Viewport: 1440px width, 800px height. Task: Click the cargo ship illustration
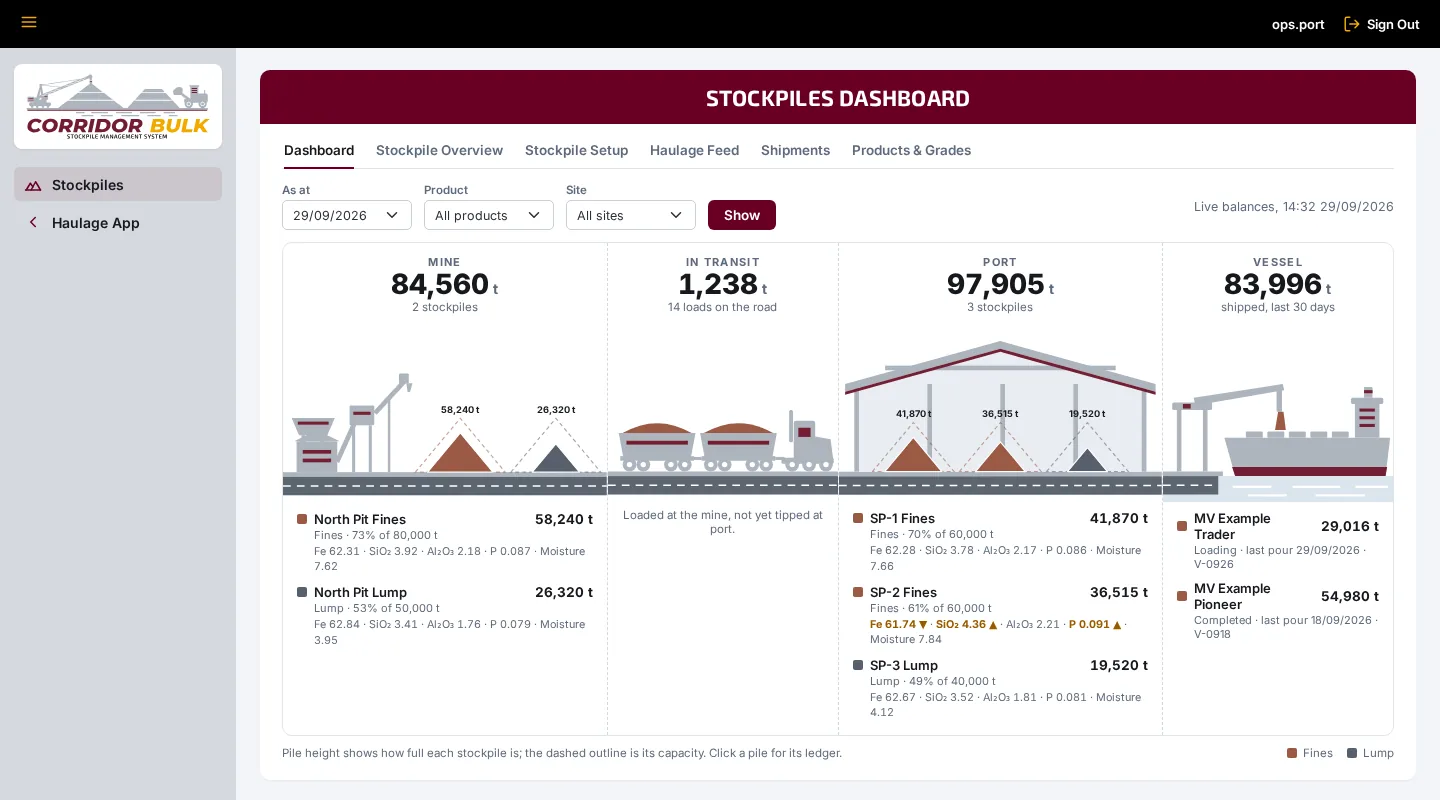1308,432
